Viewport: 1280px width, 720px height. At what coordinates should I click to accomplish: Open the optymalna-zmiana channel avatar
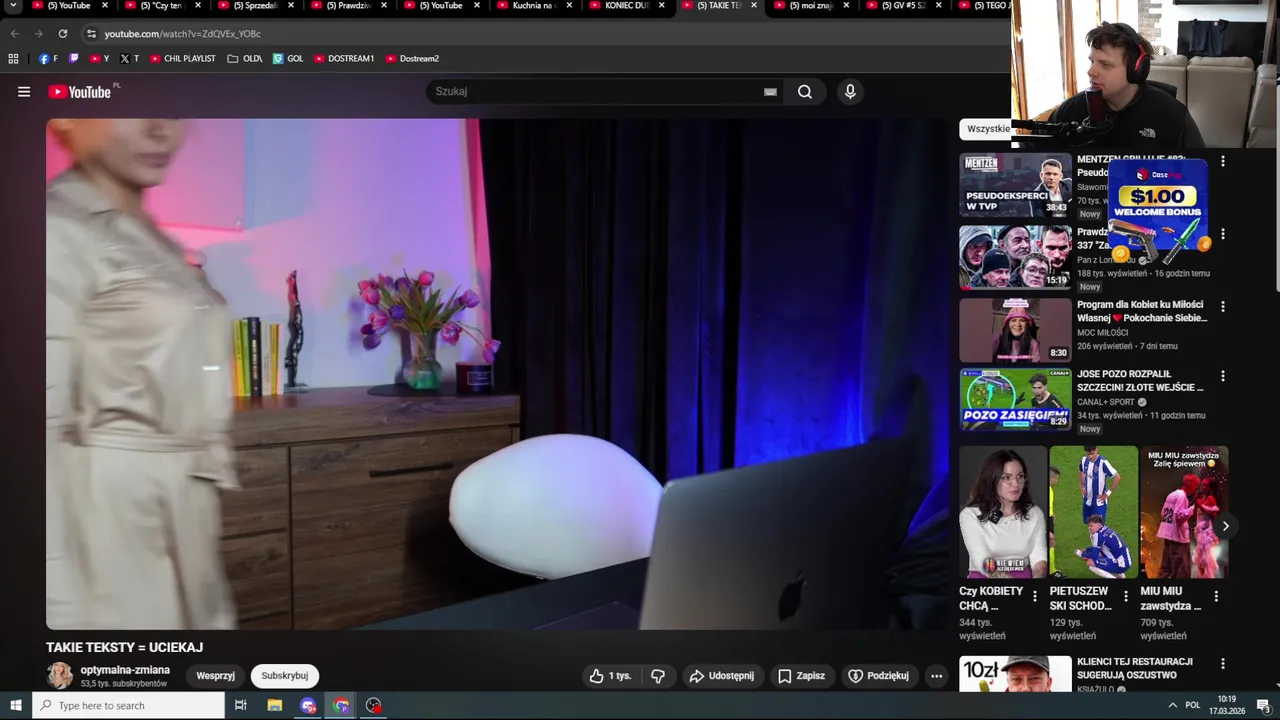click(x=60, y=676)
